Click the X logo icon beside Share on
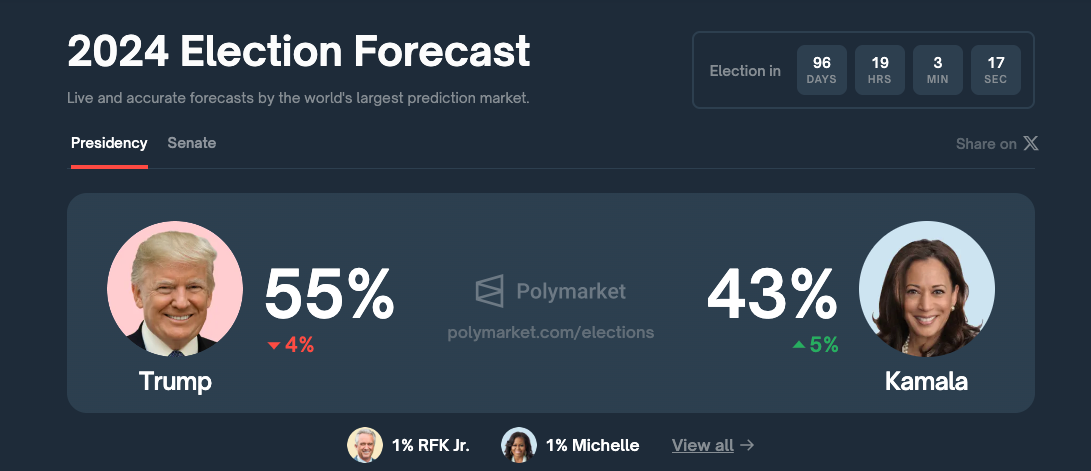The height and width of the screenshot is (471, 1091). click(x=1030, y=143)
